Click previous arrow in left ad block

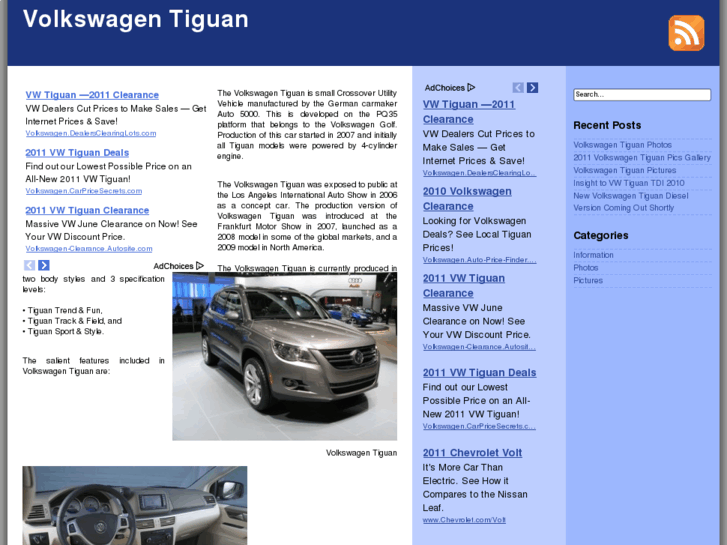pyautogui.click(x=29, y=265)
